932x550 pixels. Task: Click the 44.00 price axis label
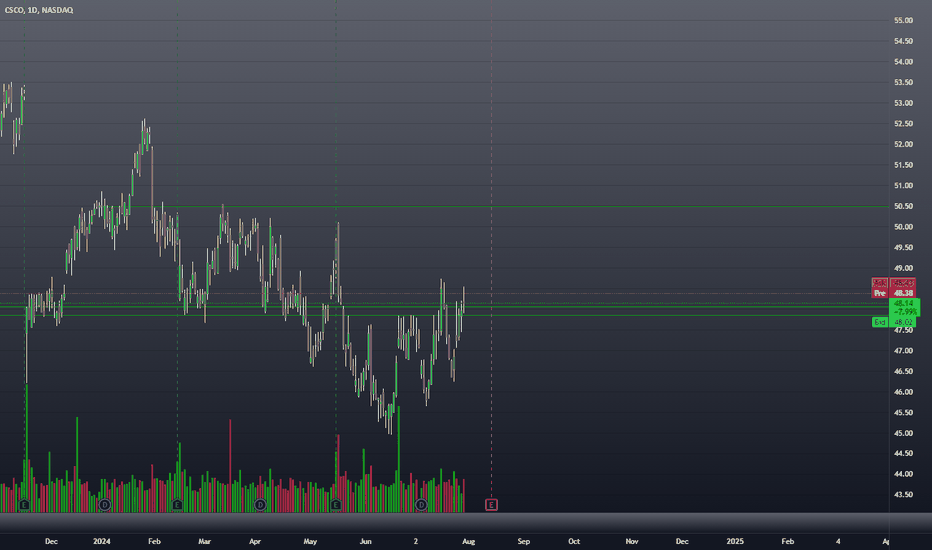coord(903,474)
